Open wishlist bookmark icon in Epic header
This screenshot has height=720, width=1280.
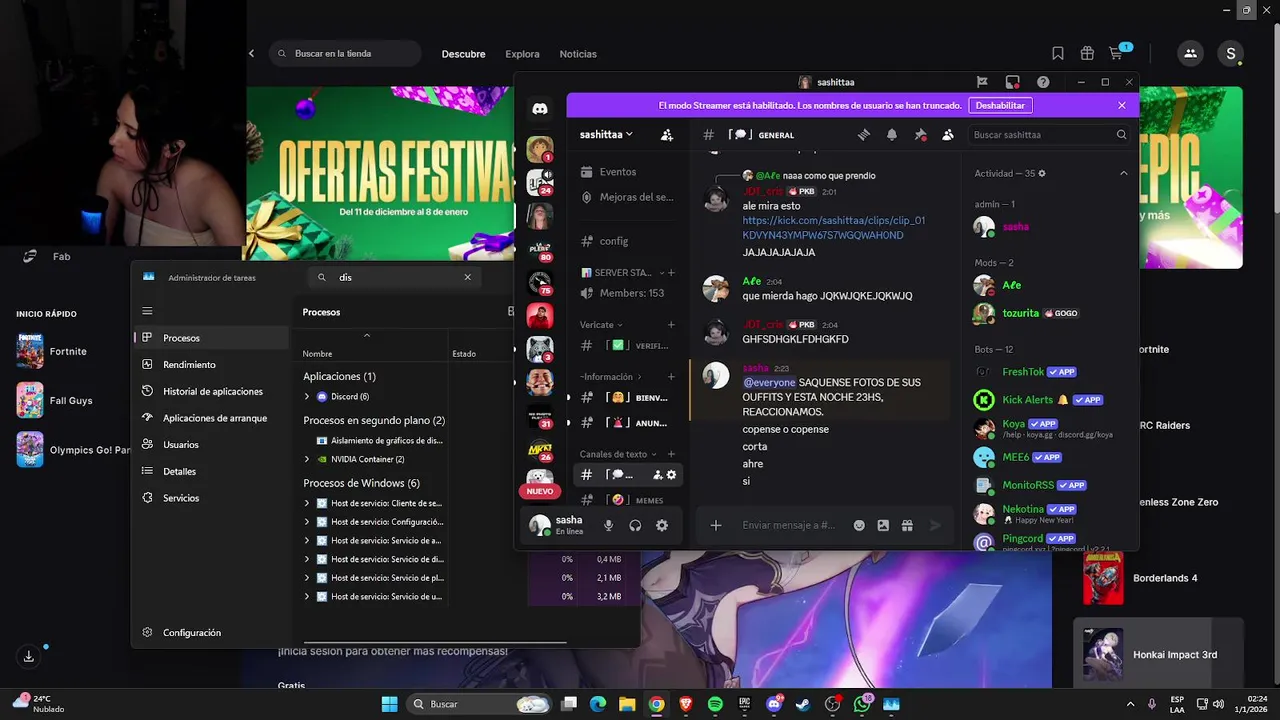(1058, 54)
